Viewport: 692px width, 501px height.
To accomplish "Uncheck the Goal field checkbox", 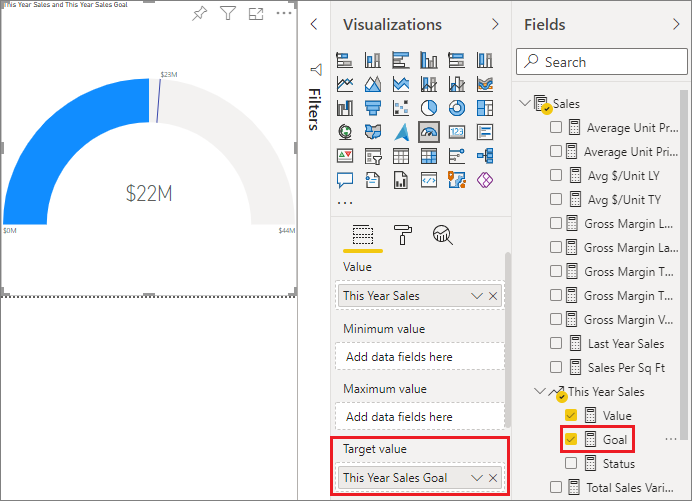I will pos(571,439).
